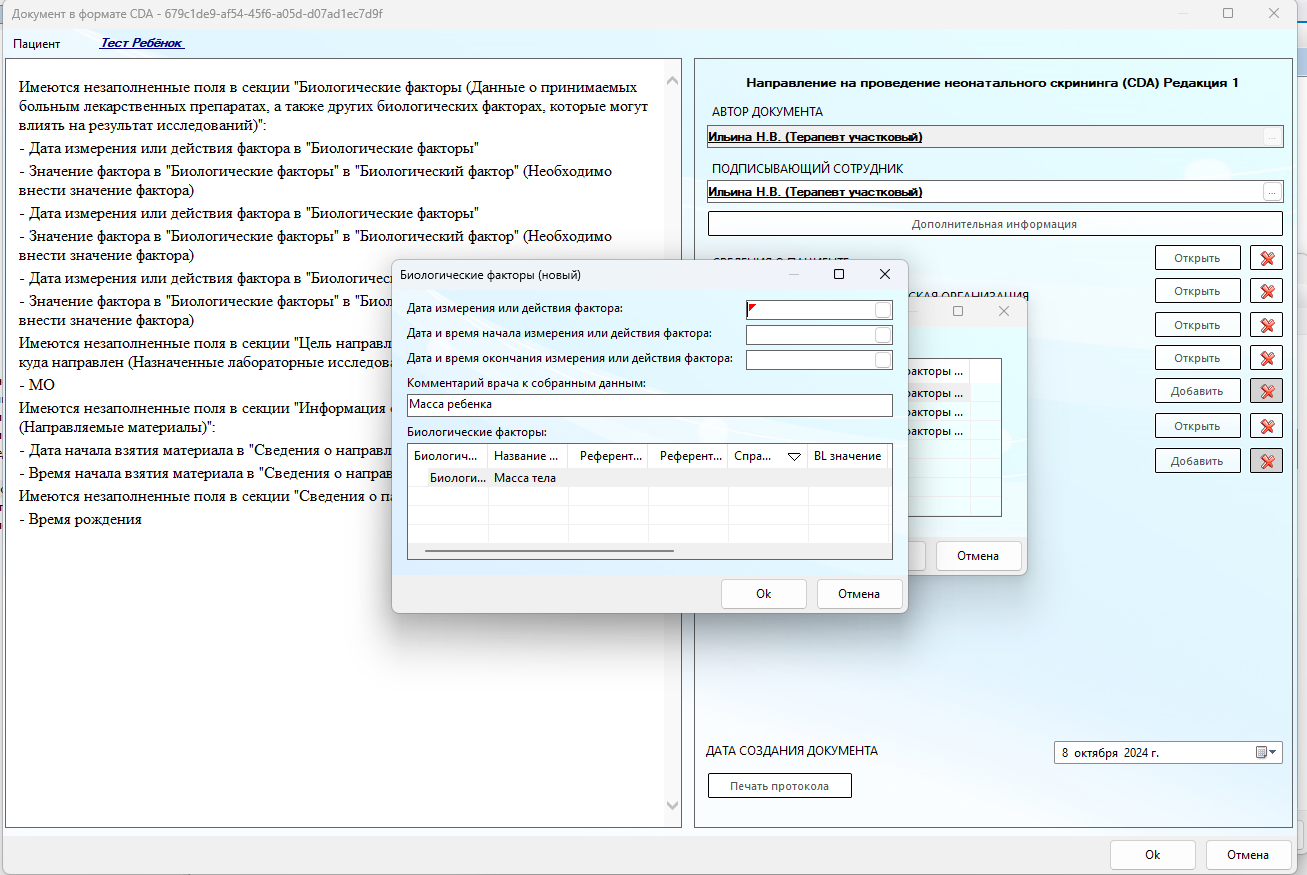Close the 'Биологические факторы (новый)' dialog with its X
The image size is (1307, 875).
(x=885, y=274)
